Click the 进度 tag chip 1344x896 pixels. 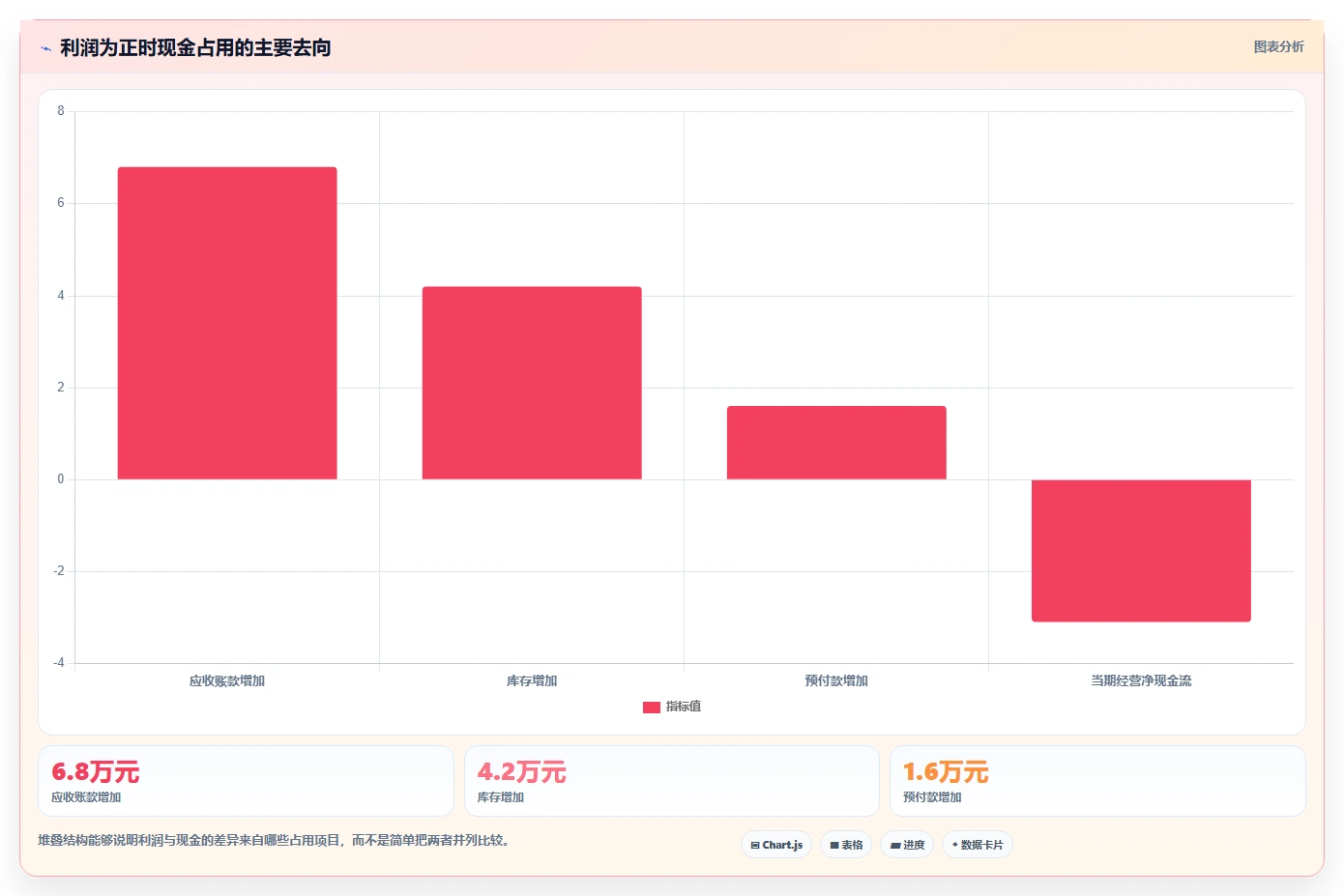tap(907, 845)
